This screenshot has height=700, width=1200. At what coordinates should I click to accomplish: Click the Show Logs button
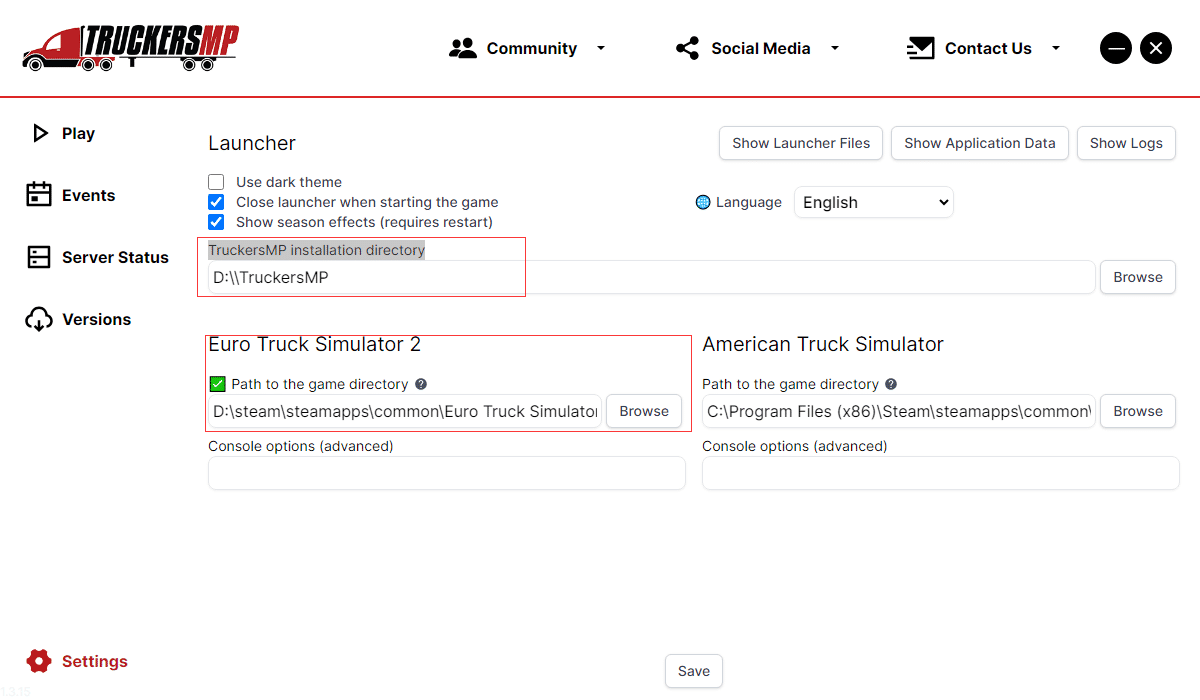point(1125,143)
